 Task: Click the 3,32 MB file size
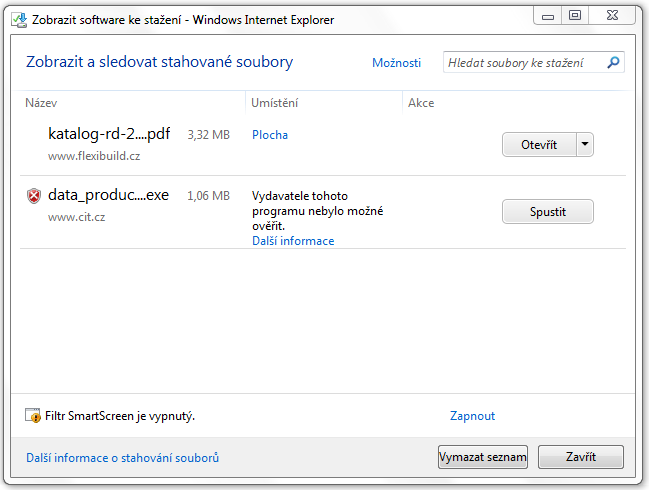coord(209,135)
